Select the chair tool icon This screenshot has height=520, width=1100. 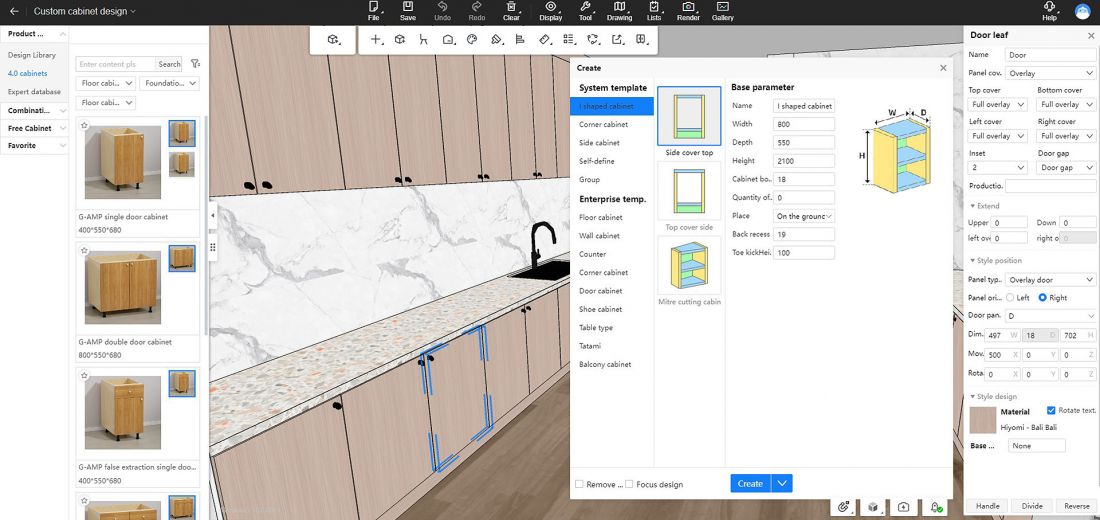tap(423, 39)
